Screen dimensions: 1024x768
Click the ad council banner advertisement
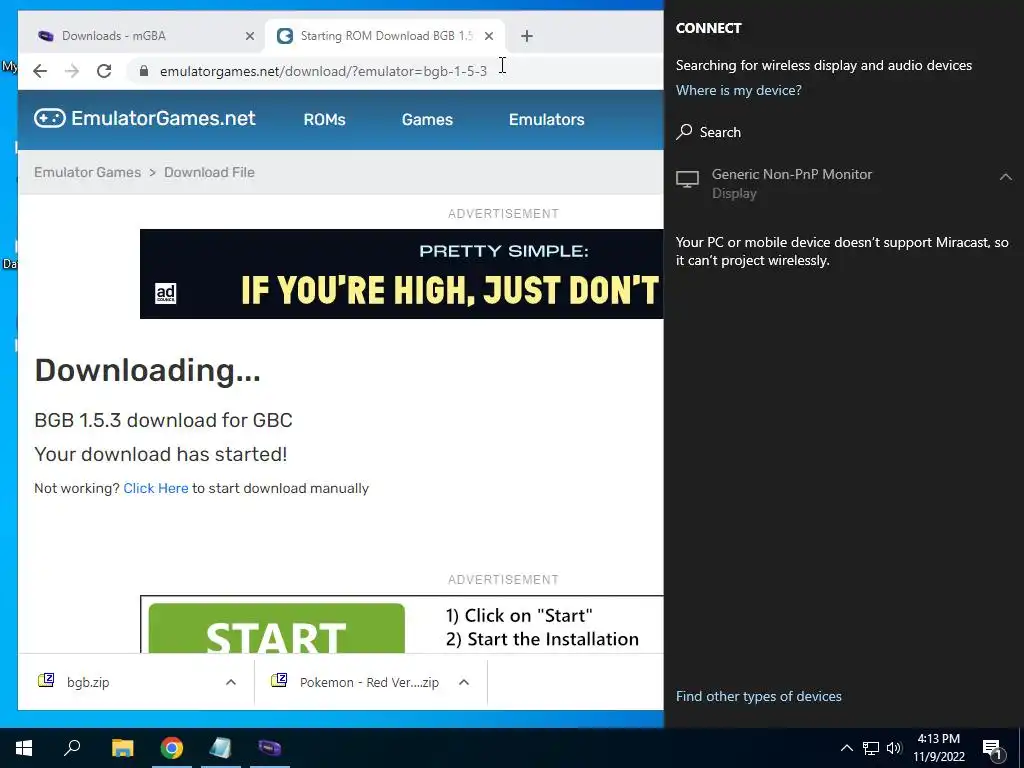pos(402,274)
